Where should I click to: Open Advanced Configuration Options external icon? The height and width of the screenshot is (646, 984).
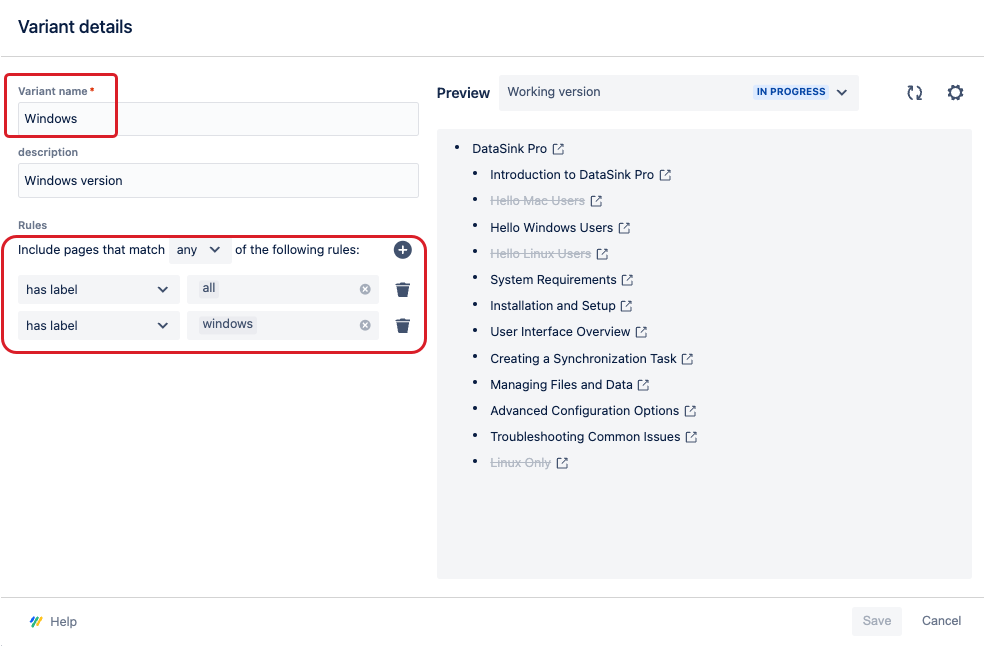point(690,411)
